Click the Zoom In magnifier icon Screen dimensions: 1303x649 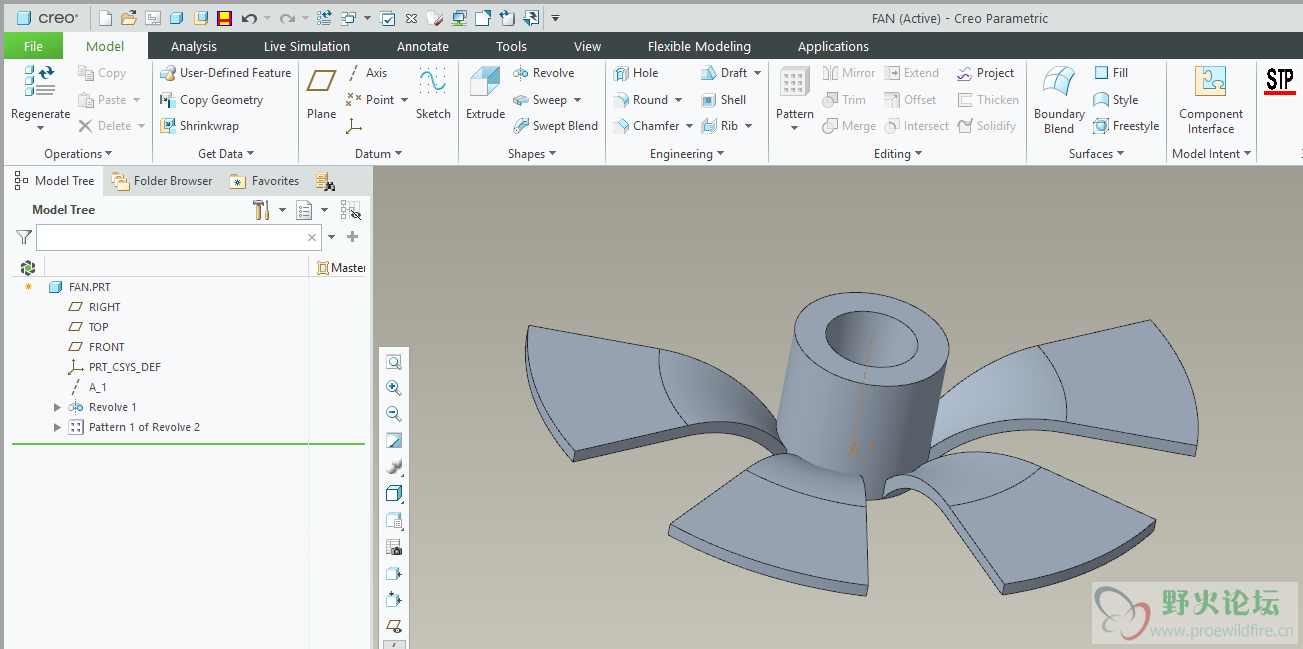[394, 388]
